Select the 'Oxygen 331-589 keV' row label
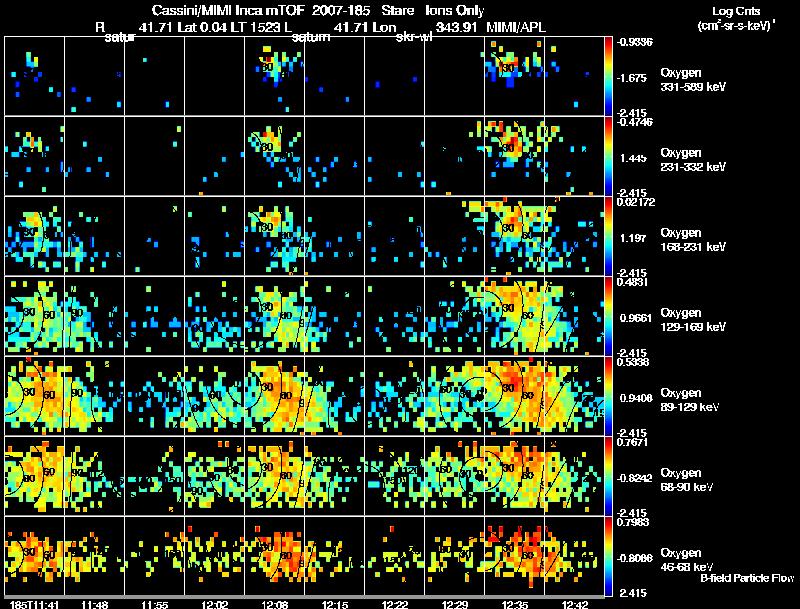Screen dimensions: 800x609 click(693, 80)
